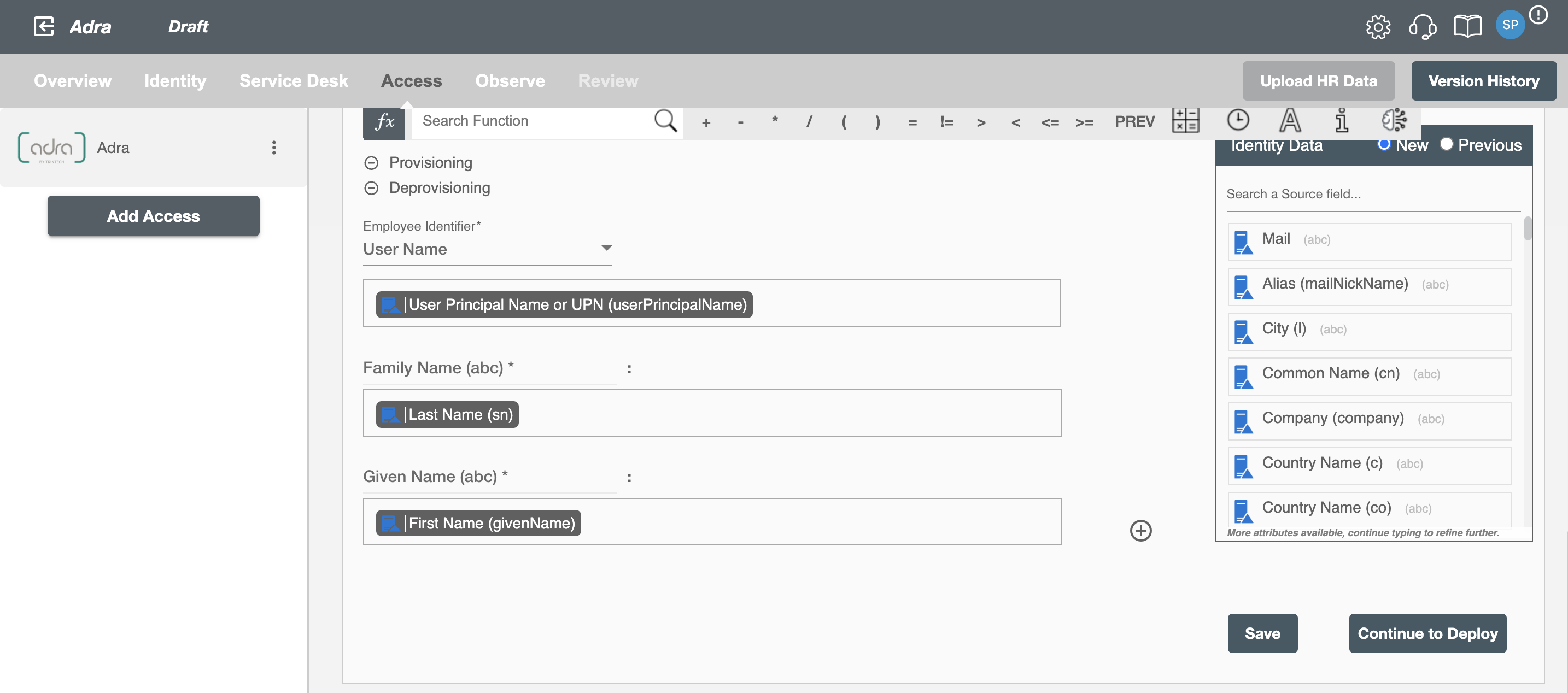Insert the plus operator
This screenshot has width=1568, height=693.
click(706, 122)
